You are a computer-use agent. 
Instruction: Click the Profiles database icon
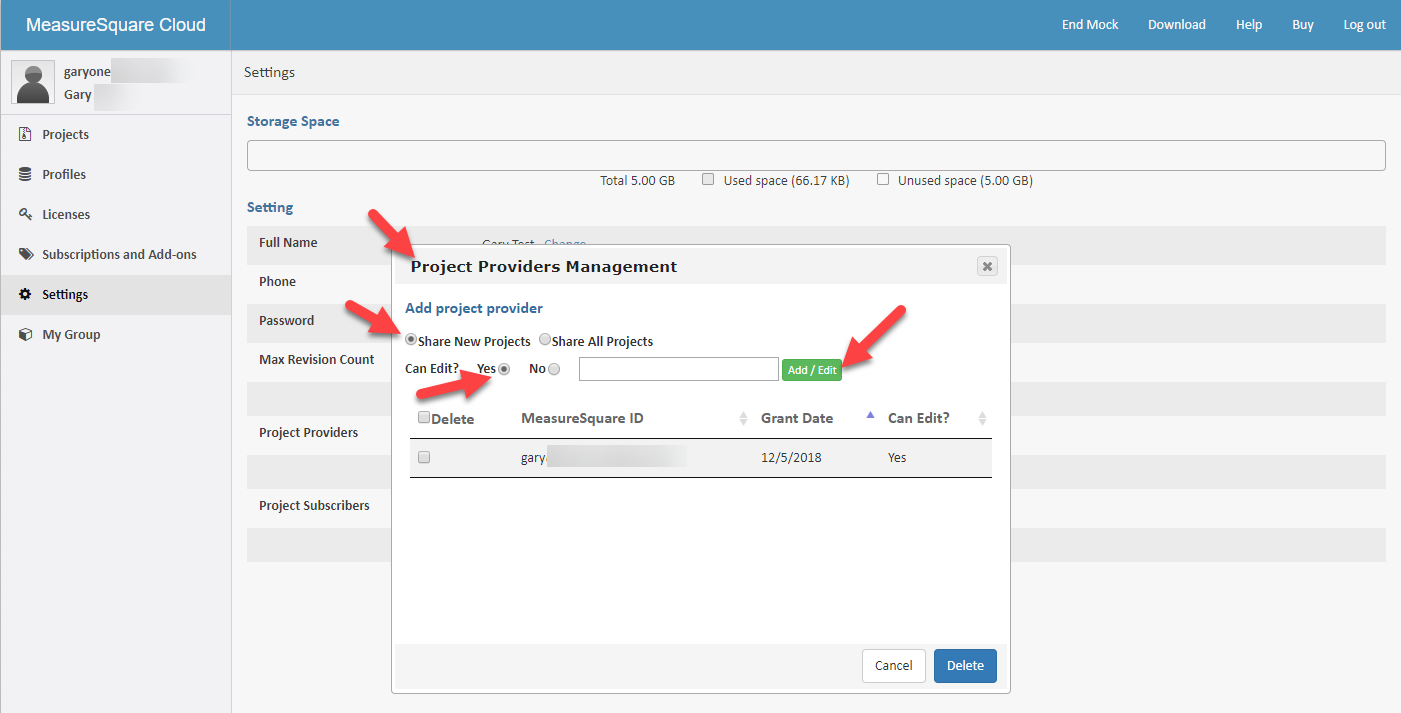[25, 175]
